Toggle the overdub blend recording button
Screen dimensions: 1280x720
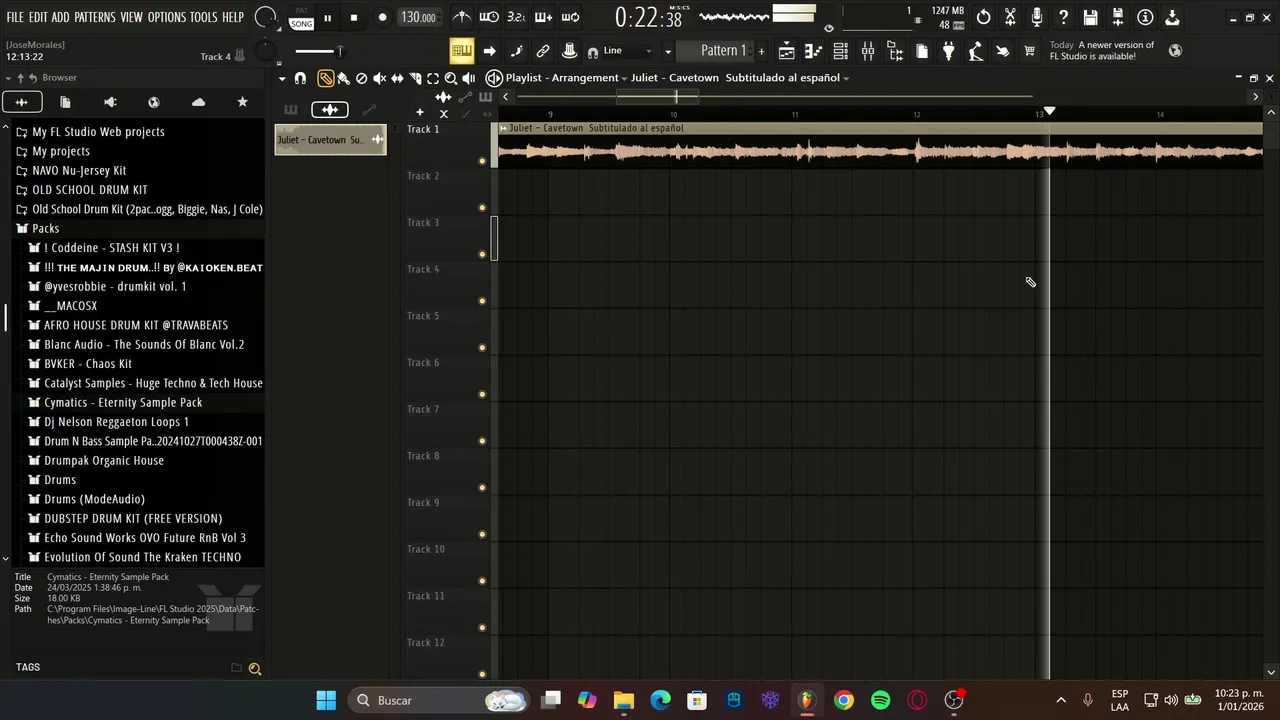pos(543,17)
